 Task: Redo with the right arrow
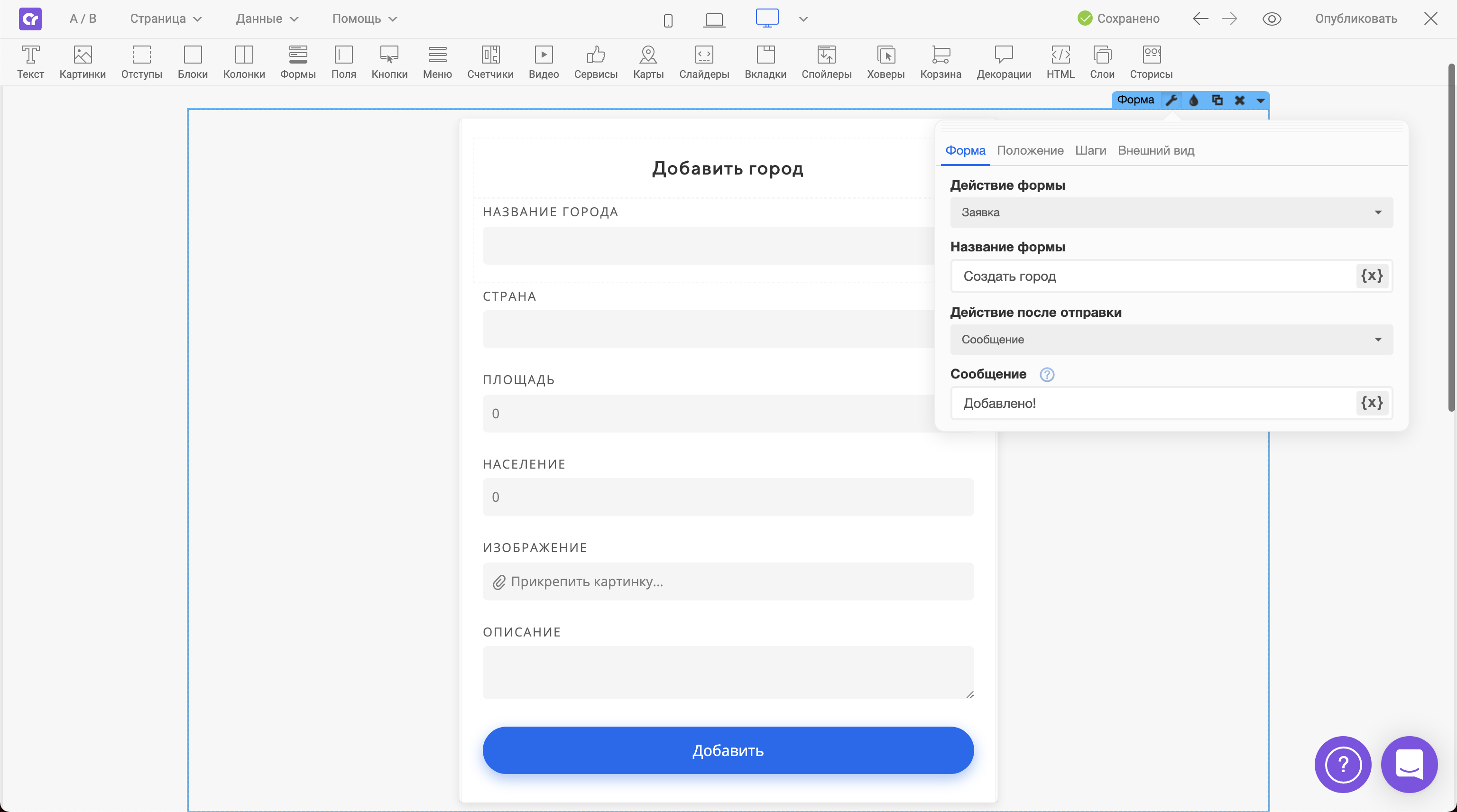[x=1229, y=18]
